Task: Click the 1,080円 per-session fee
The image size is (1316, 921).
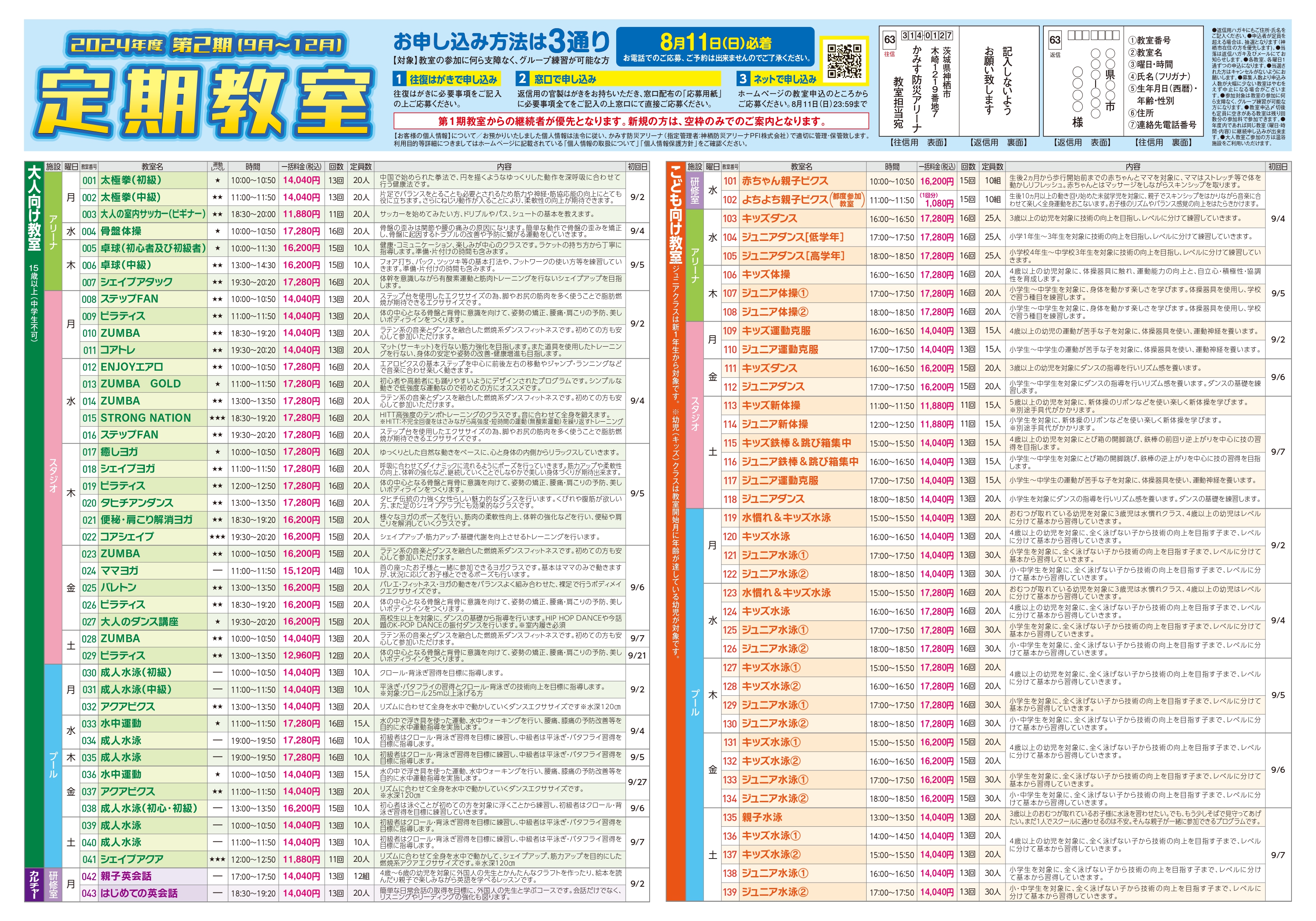Action: (x=939, y=204)
